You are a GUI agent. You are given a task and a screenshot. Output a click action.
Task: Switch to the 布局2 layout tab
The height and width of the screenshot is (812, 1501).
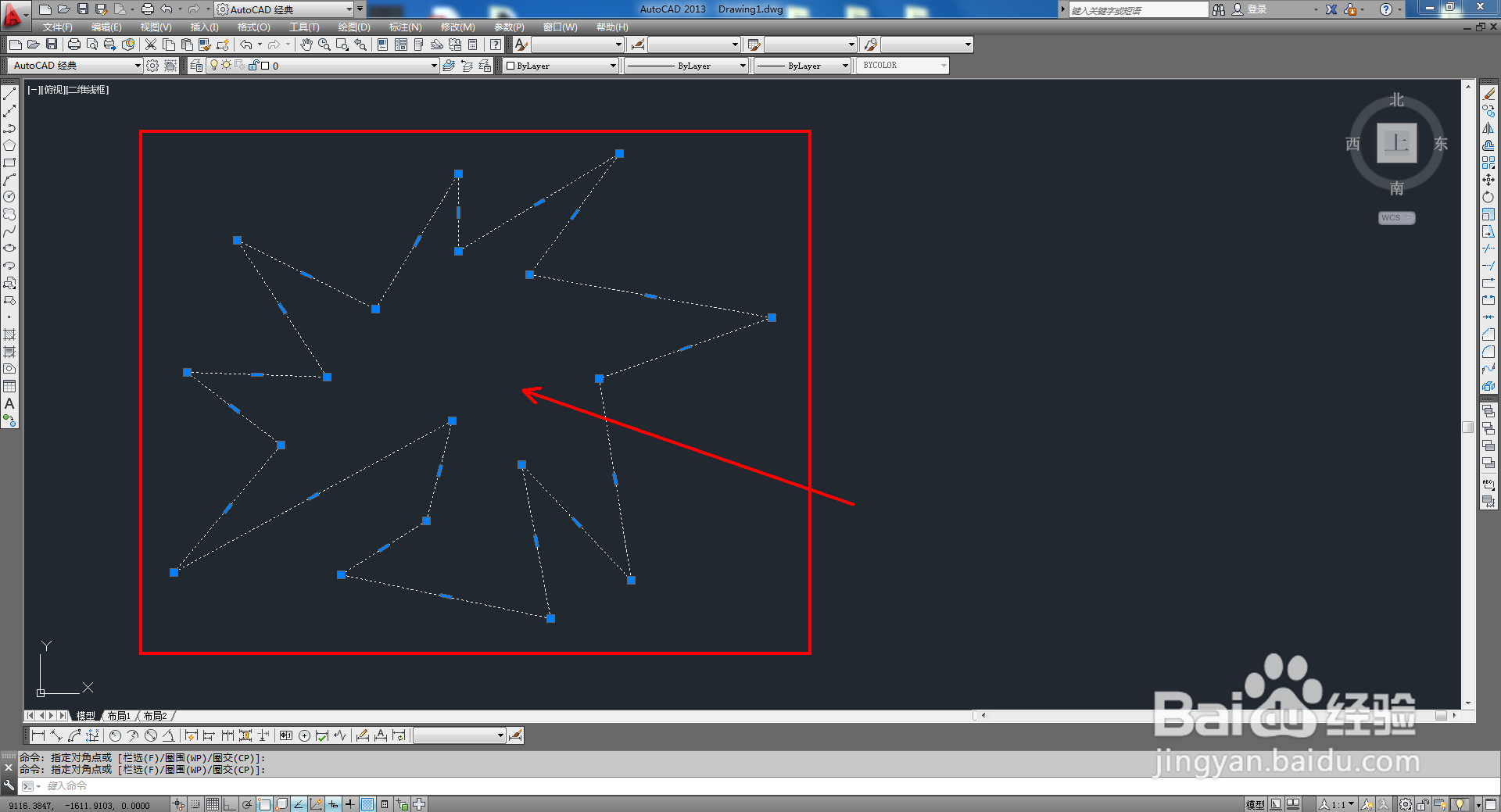click(x=155, y=716)
